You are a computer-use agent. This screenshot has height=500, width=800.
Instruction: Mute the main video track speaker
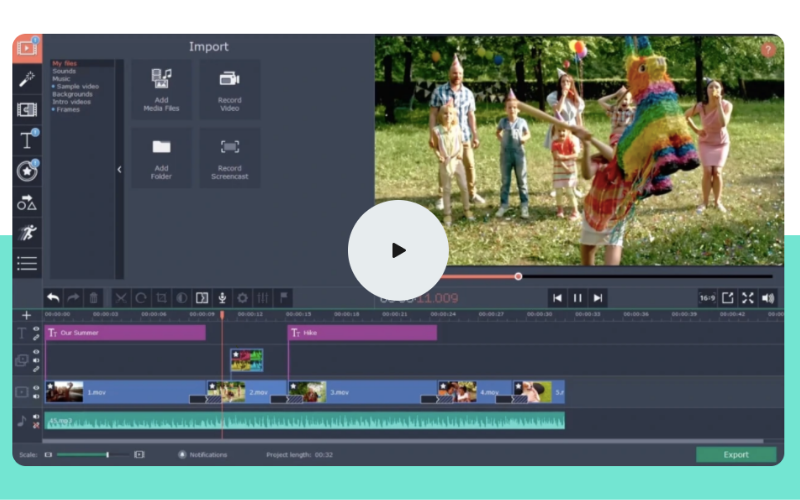(36, 396)
